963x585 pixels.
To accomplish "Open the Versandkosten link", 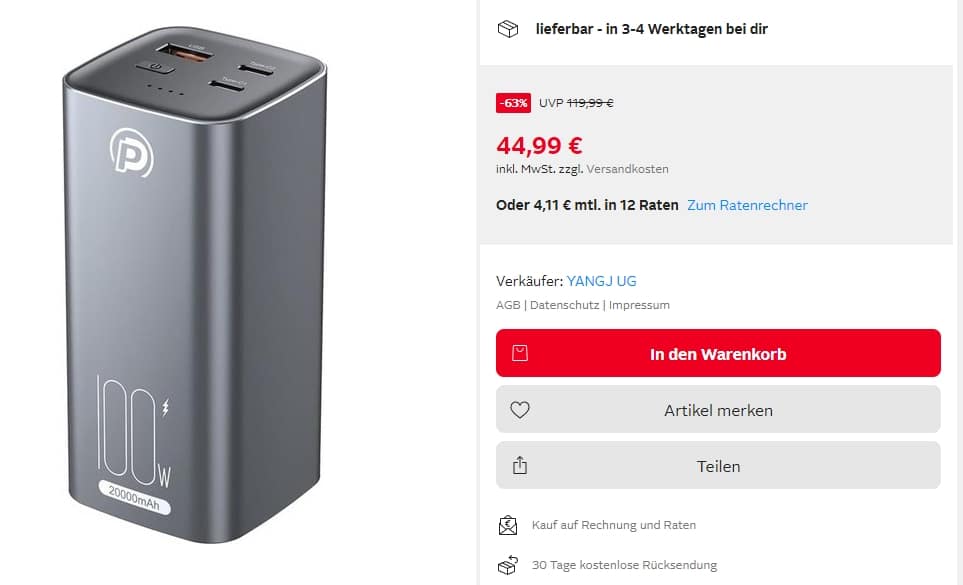I will point(627,169).
